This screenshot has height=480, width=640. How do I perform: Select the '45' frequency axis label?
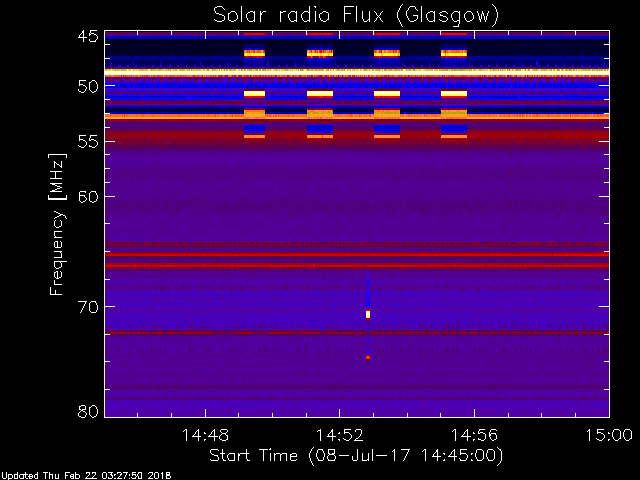click(x=88, y=36)
